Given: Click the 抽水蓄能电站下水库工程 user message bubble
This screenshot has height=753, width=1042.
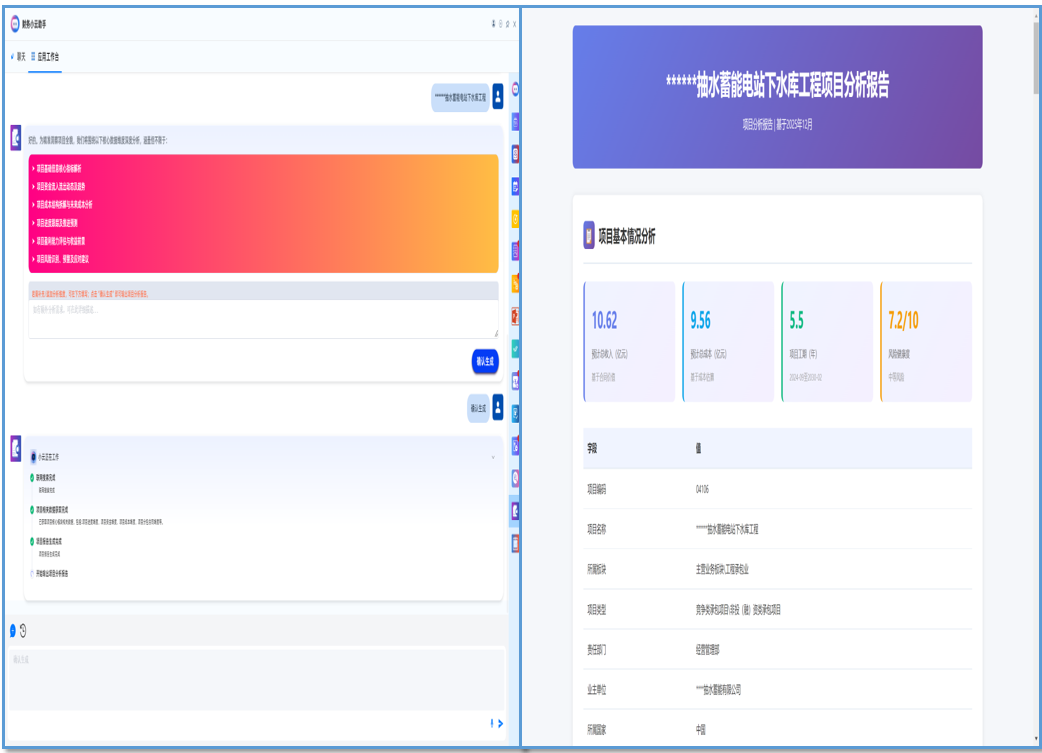Looking at the screenshot, I should coord(460,97).
